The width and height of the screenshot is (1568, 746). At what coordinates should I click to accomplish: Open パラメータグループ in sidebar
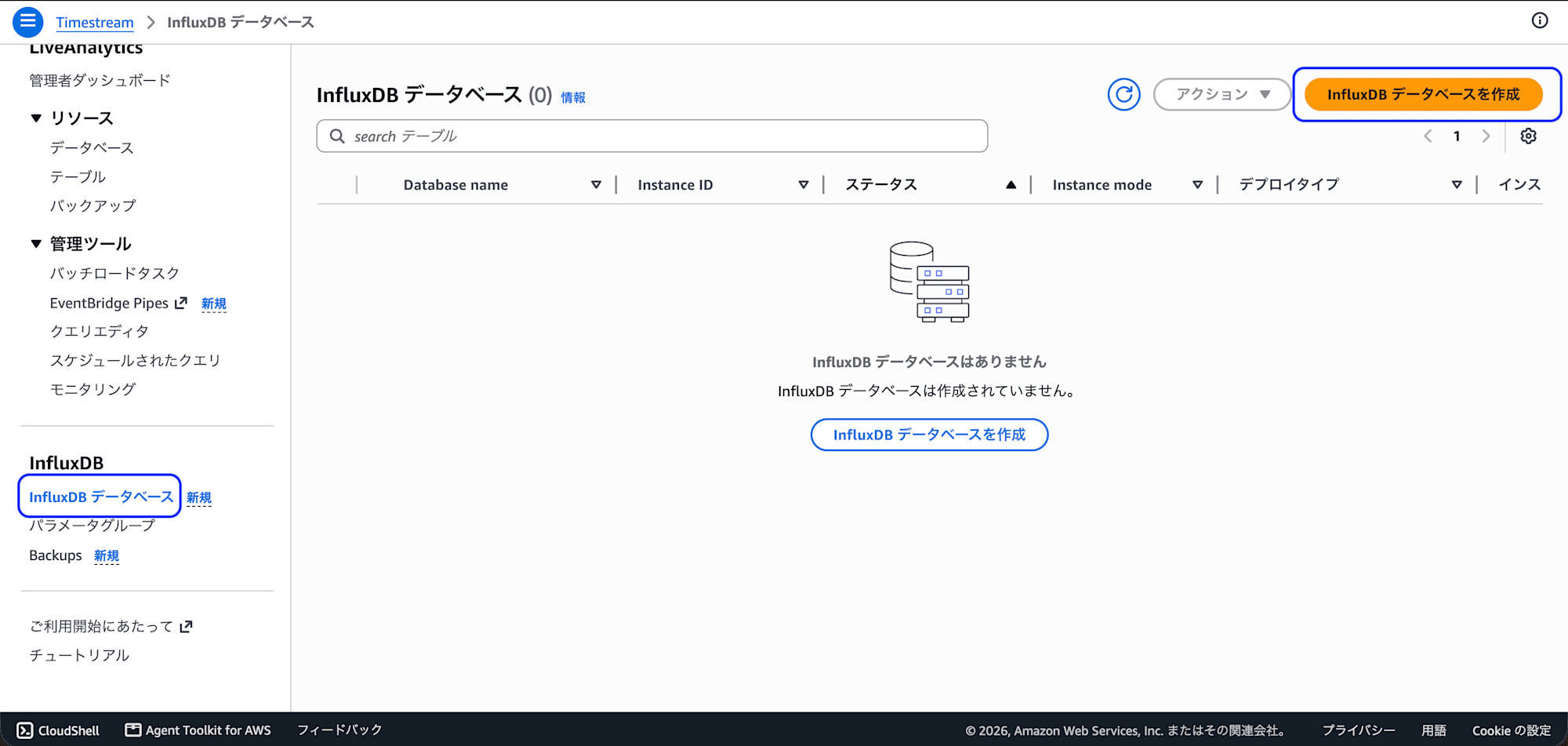point(93,526)
